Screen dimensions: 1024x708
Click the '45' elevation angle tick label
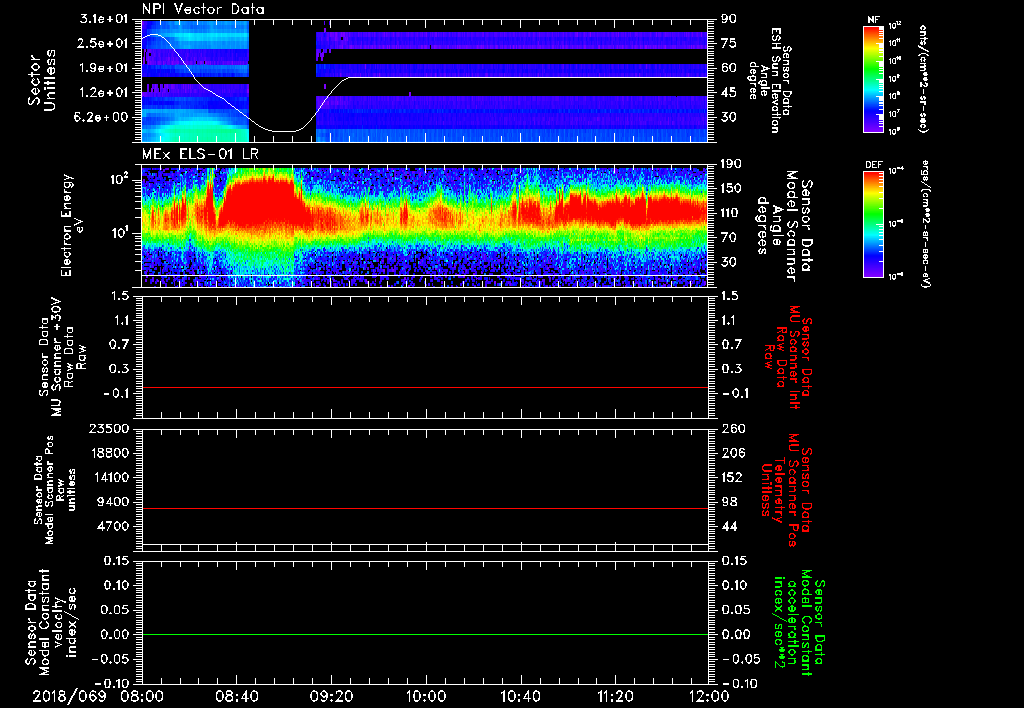pyautogui.click(x=729, y=93)
